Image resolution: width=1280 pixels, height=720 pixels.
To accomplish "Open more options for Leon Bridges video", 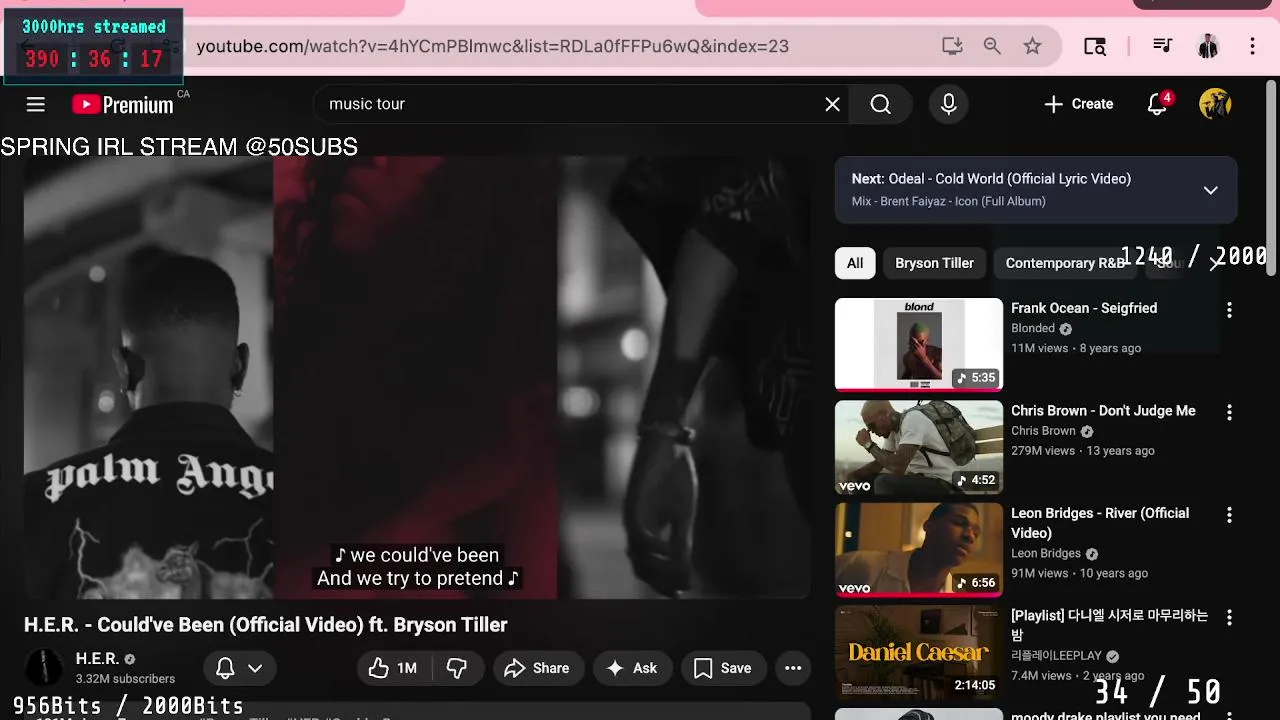I will 1229,515.
